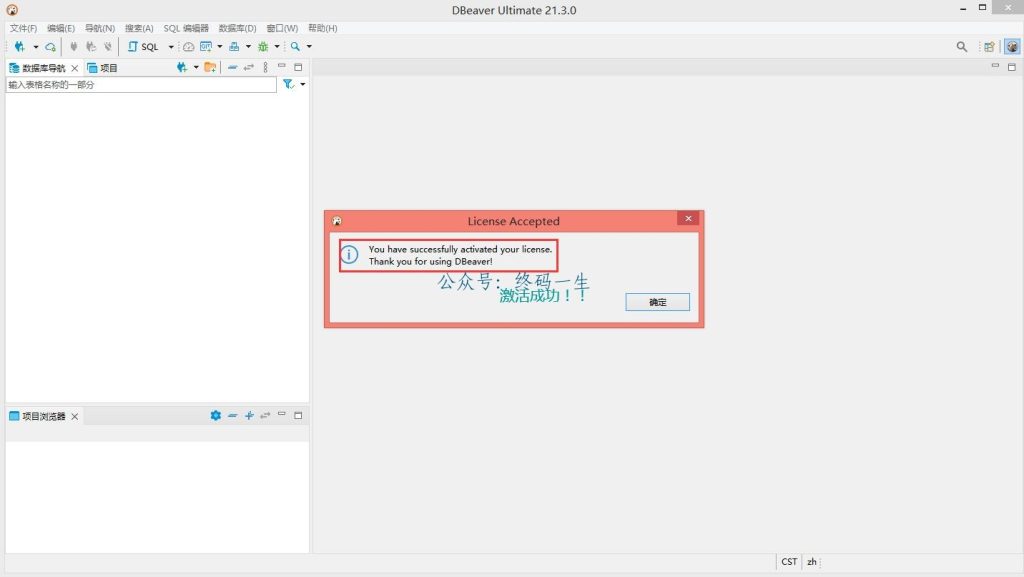Screen dimensions: 1024x577
Task: Expand dropdown next to the task schedule icon
Action: click(219, 47)
